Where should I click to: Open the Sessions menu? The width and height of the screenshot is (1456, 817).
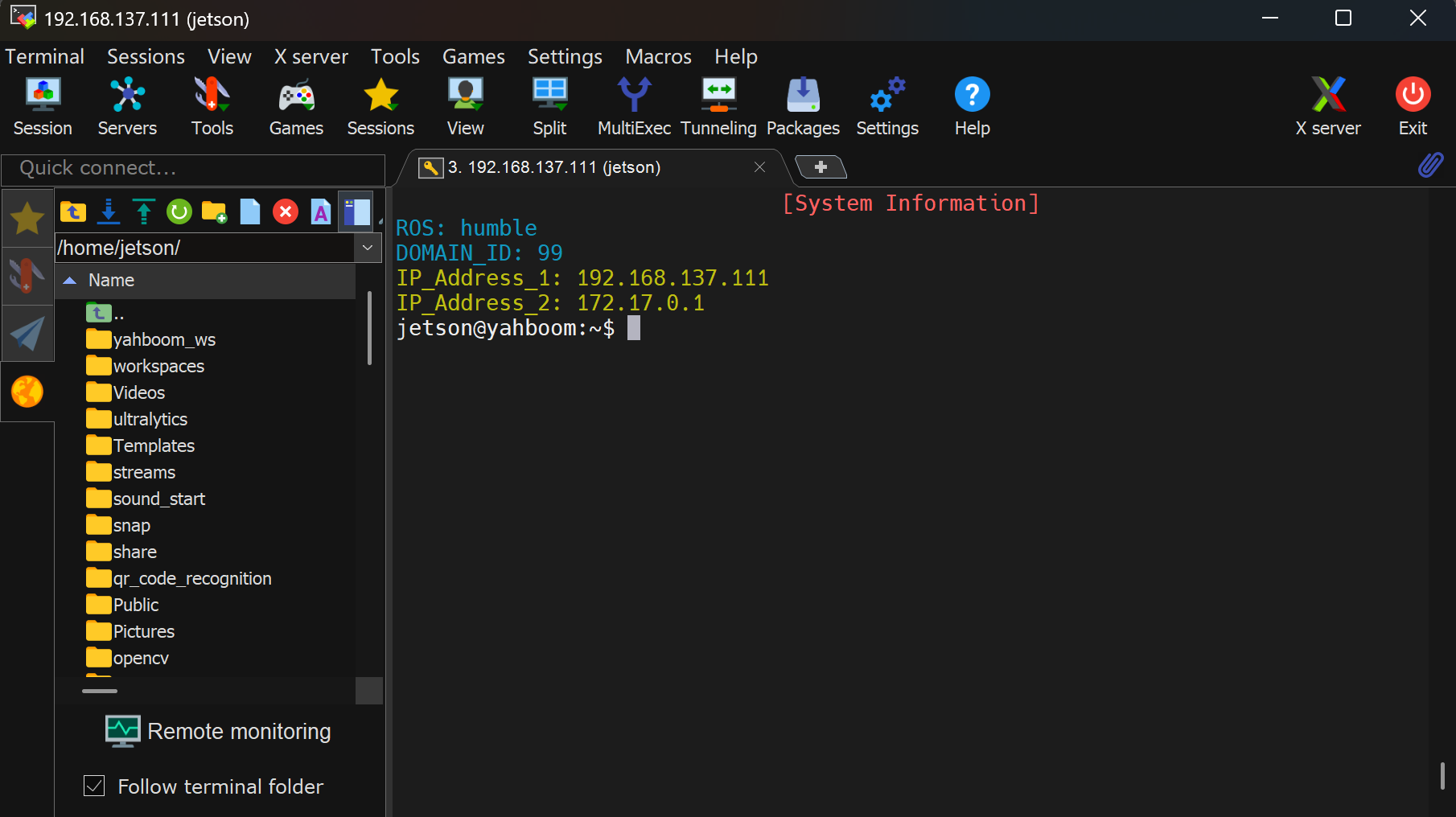146,56
